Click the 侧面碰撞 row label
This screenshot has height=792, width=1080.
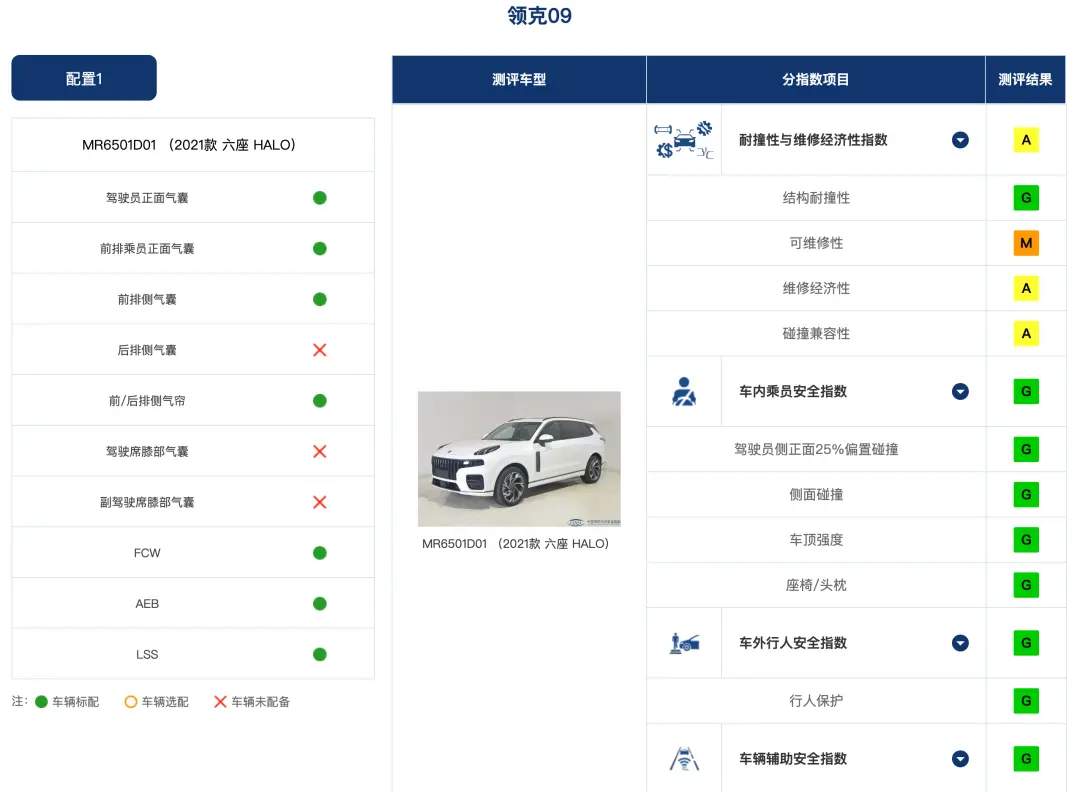click(x=816, y=494)
